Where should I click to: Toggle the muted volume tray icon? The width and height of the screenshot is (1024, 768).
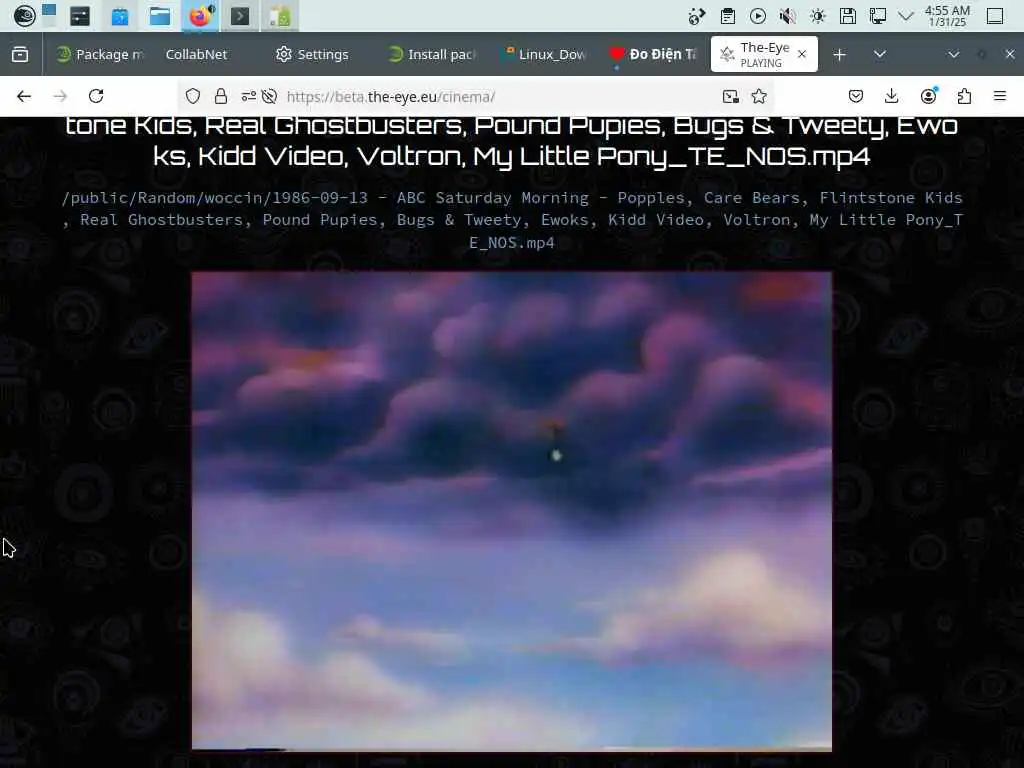pyautogui.click(x=788, y=16)
